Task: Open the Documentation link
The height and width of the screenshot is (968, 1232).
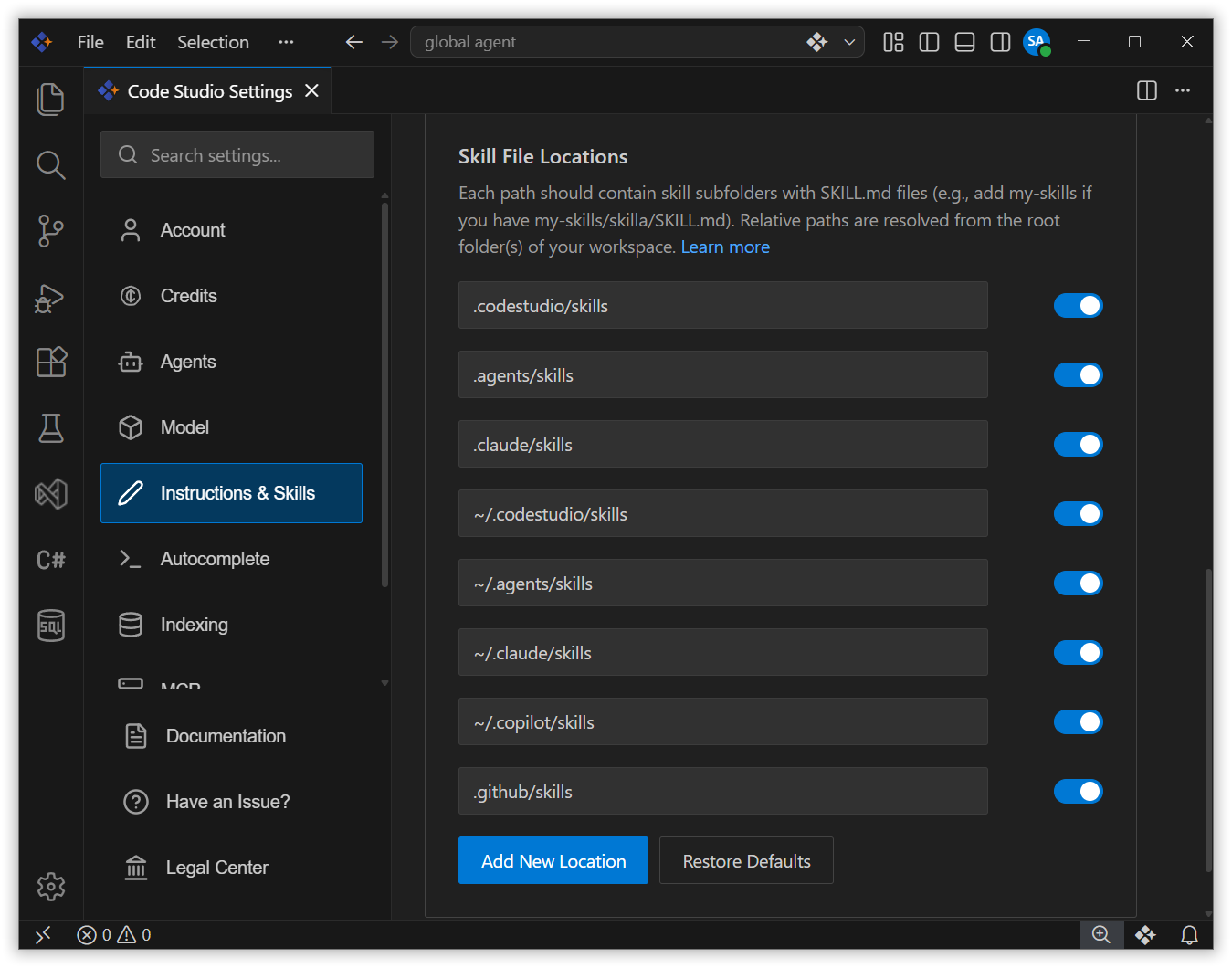Action: pos(226,736)
